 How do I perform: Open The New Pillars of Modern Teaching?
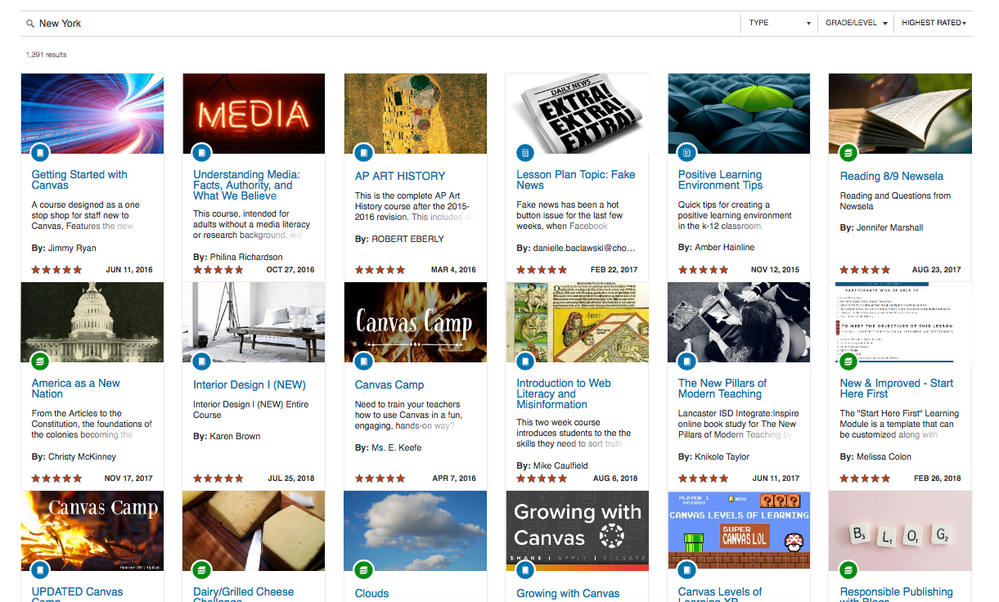pyautogui.click(x=722, y=388)
